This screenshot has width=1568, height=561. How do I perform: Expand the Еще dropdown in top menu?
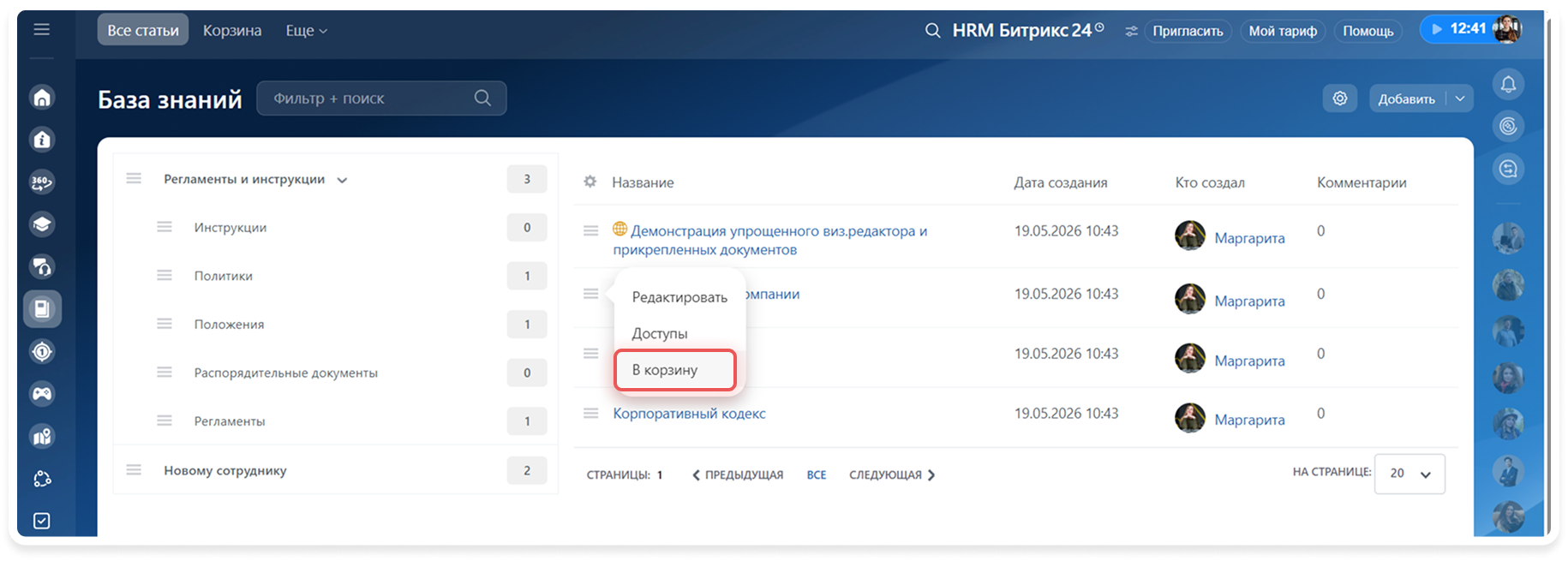coord(306,31)
